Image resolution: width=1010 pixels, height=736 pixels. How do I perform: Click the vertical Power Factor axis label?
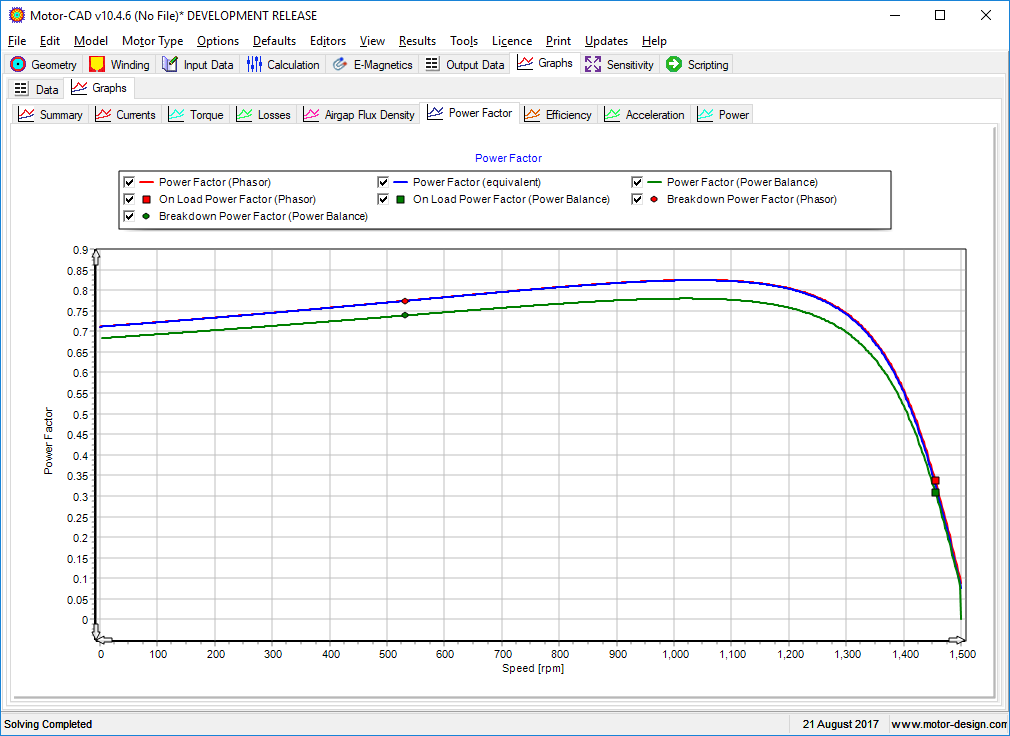click(x=48, y=441)
